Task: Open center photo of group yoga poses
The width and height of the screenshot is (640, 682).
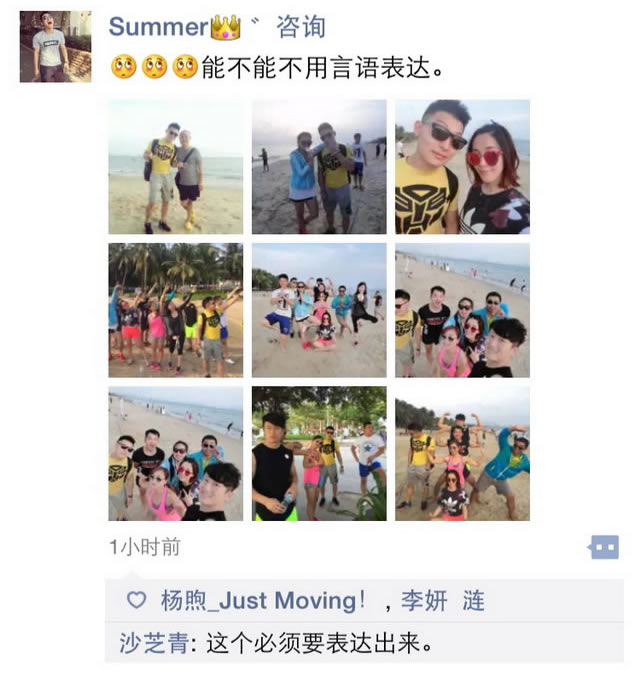Action: point(319,310)
